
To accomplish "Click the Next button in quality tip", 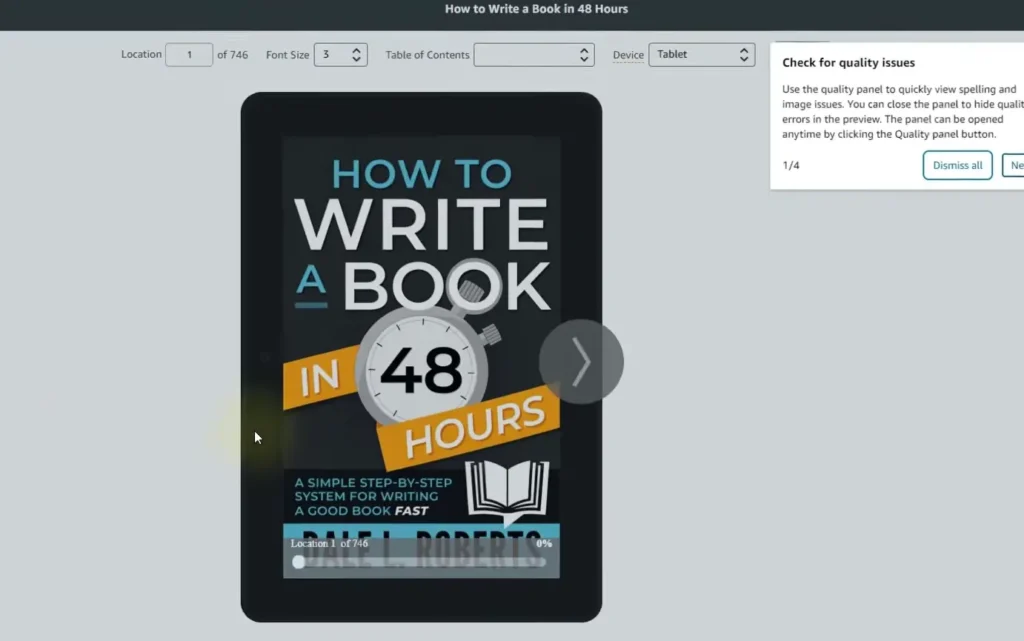I will [x=1014, y=165].
